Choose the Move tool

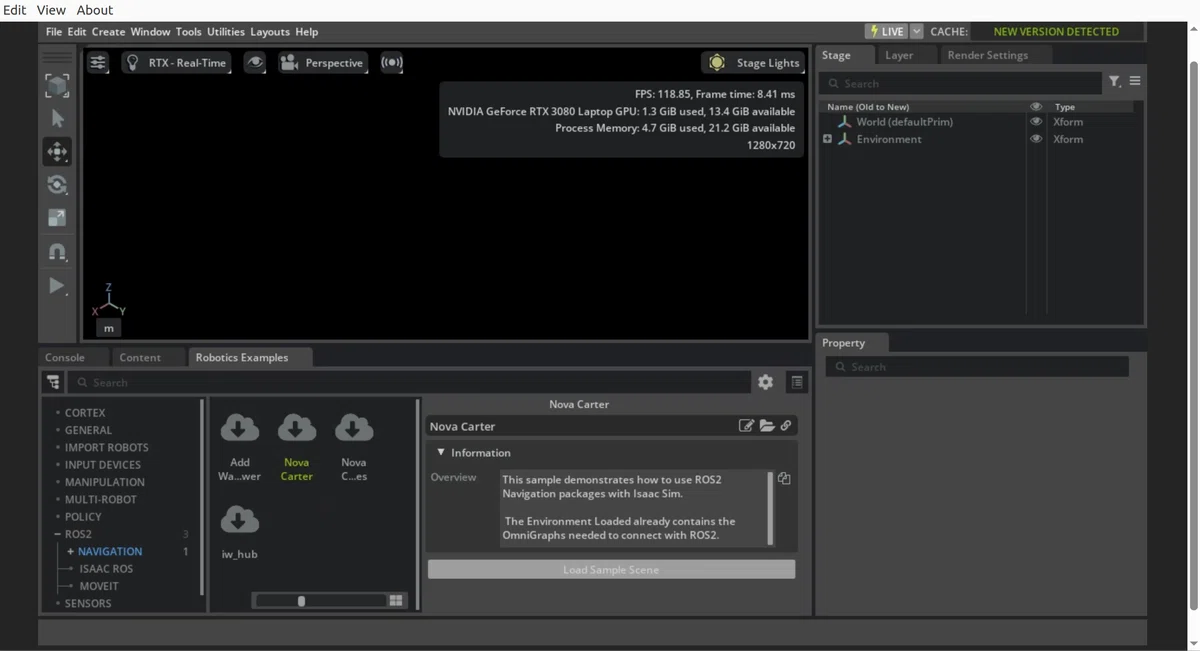57,152
